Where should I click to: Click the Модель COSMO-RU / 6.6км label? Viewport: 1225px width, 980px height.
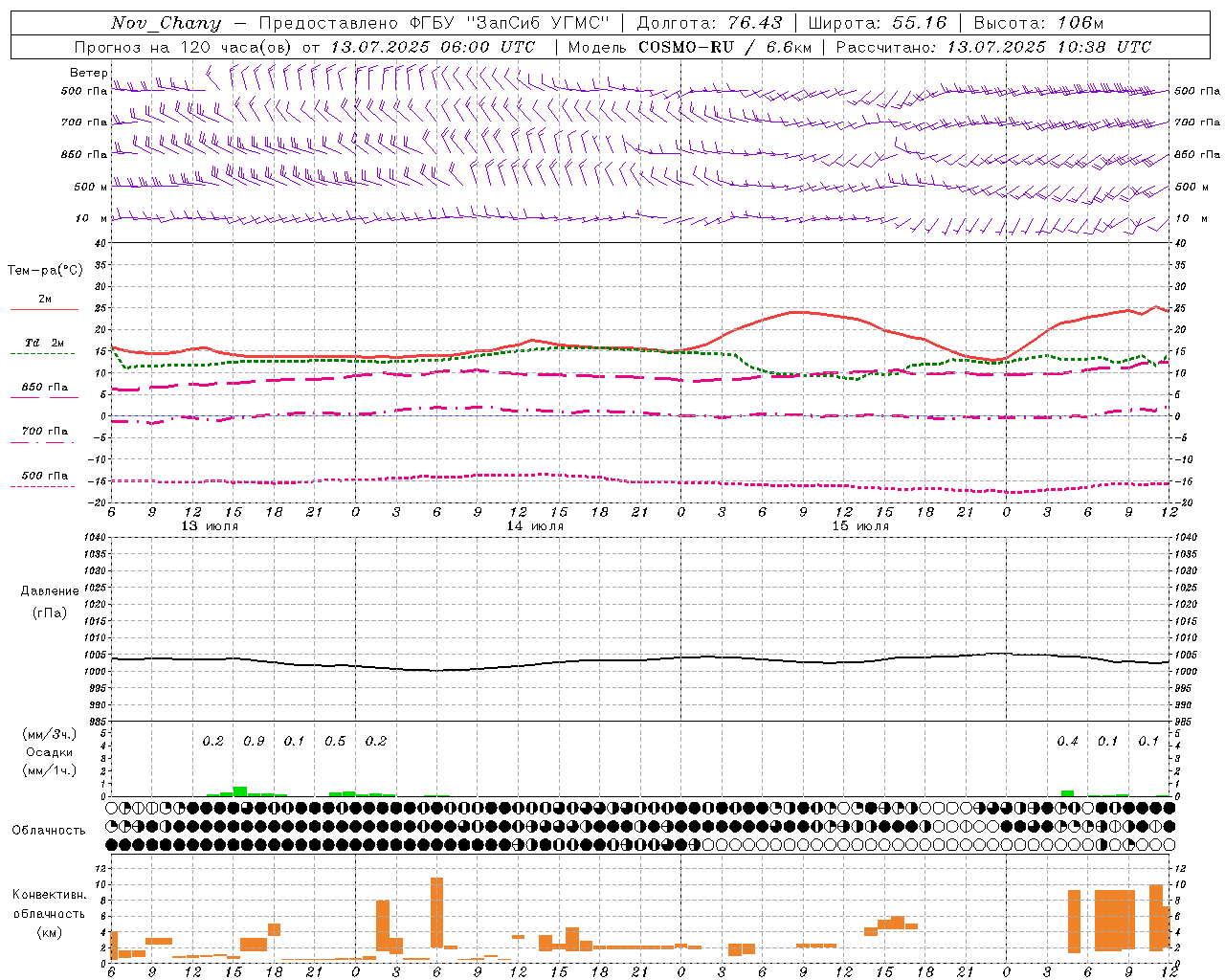[x=690, y=47]
